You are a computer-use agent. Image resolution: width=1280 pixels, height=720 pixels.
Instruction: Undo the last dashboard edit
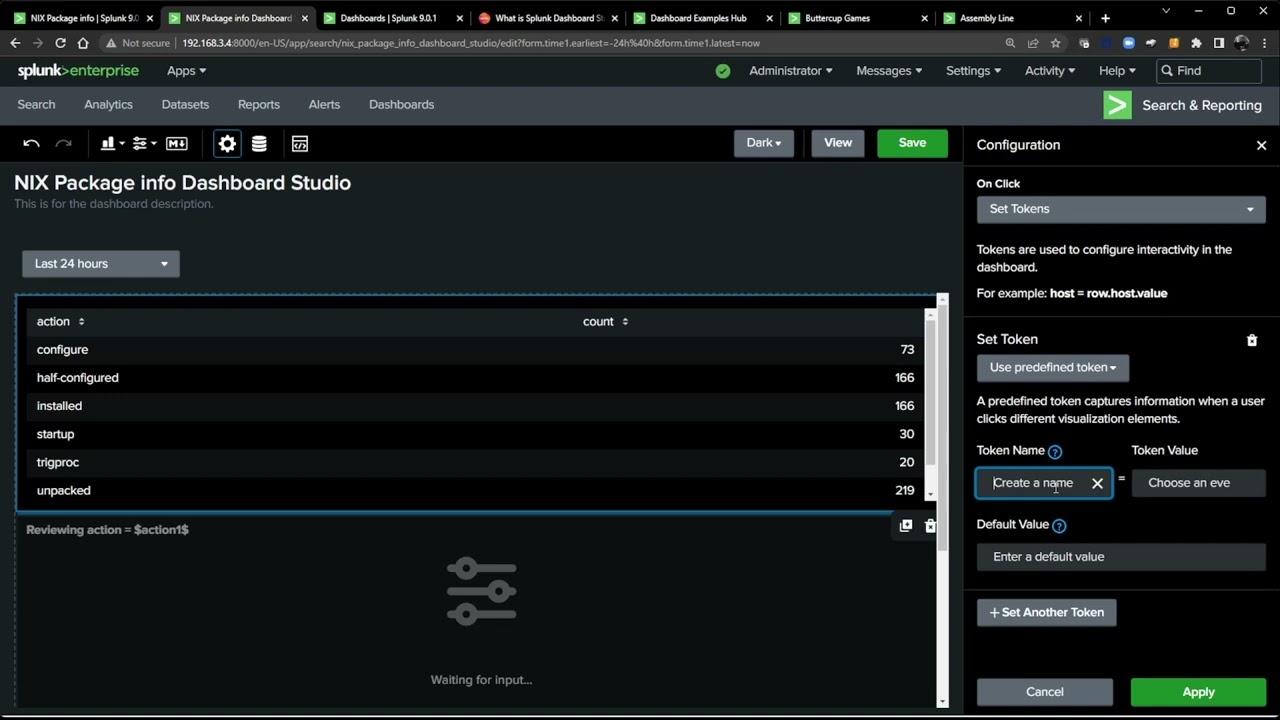31,144
